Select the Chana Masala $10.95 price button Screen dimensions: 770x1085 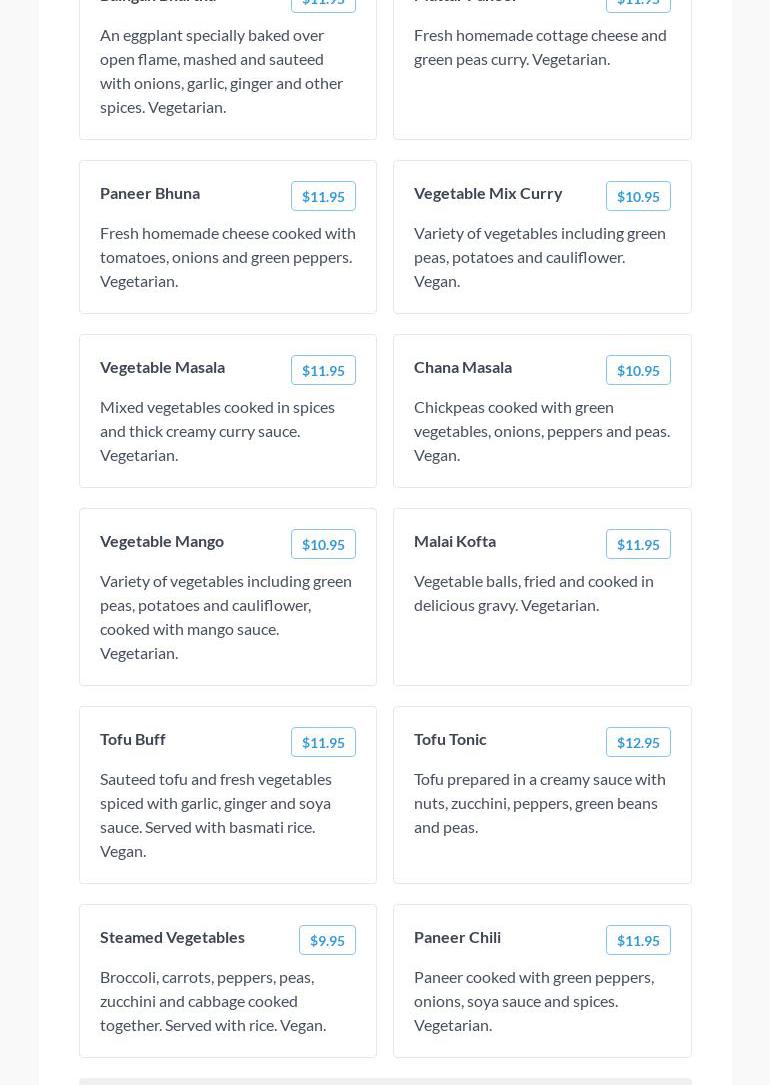(x=638, y=370)
